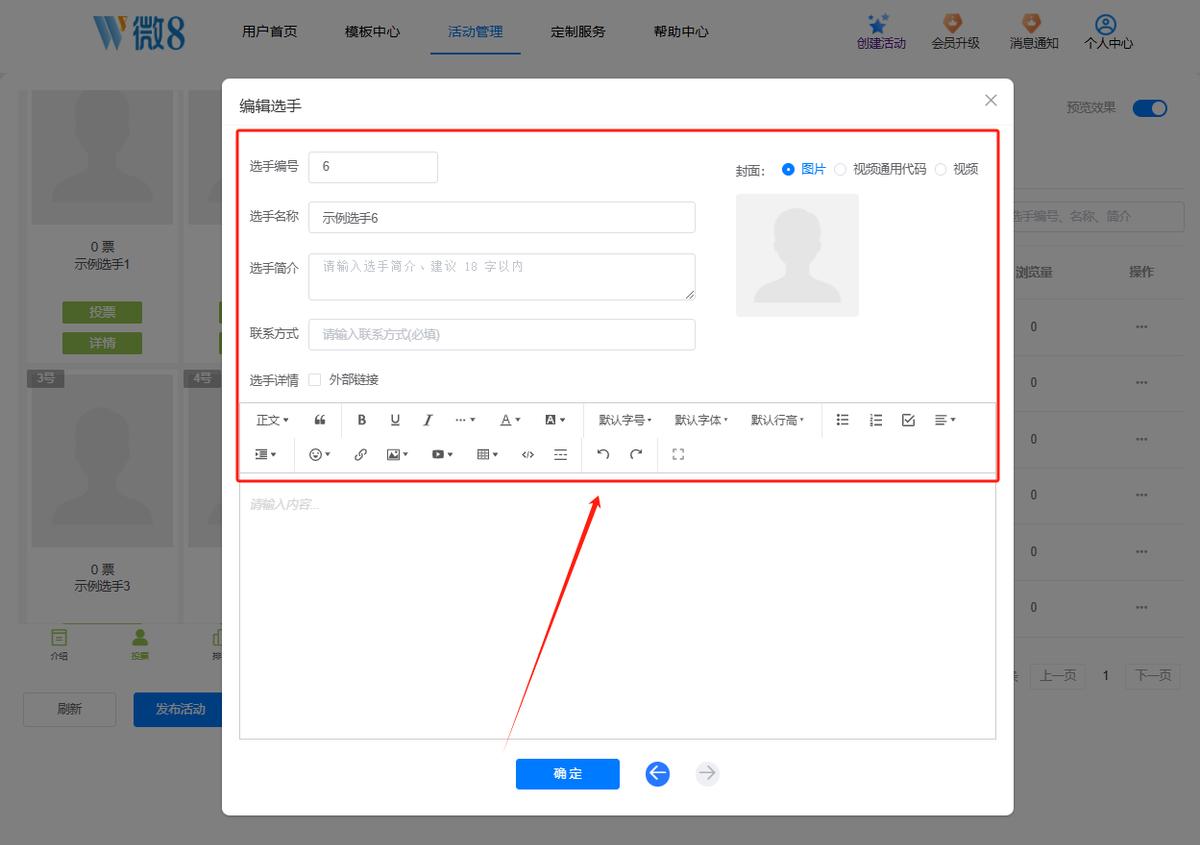Click the 确定 confirm button

point(568,774)
